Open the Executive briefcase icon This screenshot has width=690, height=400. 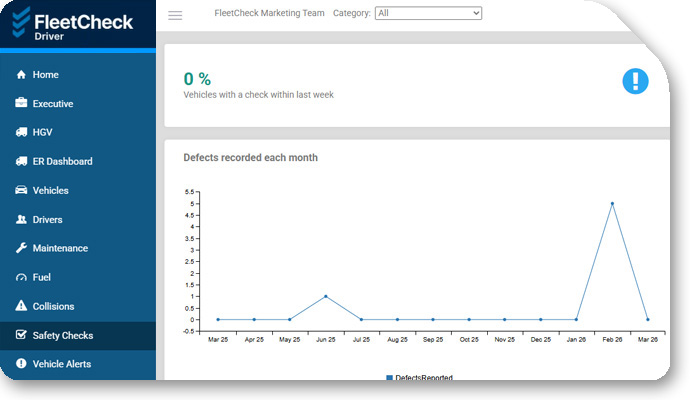point(21,103)
